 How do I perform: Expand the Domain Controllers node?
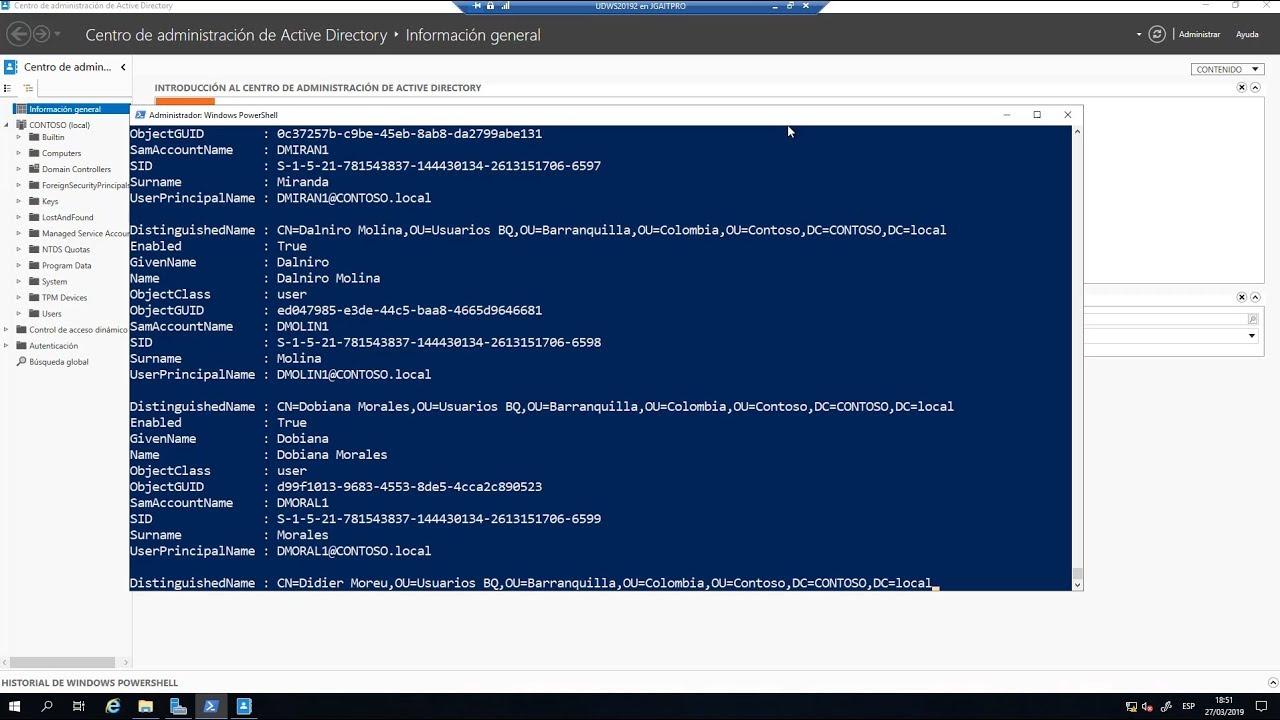pyautogui.click(x=17, y=168)
